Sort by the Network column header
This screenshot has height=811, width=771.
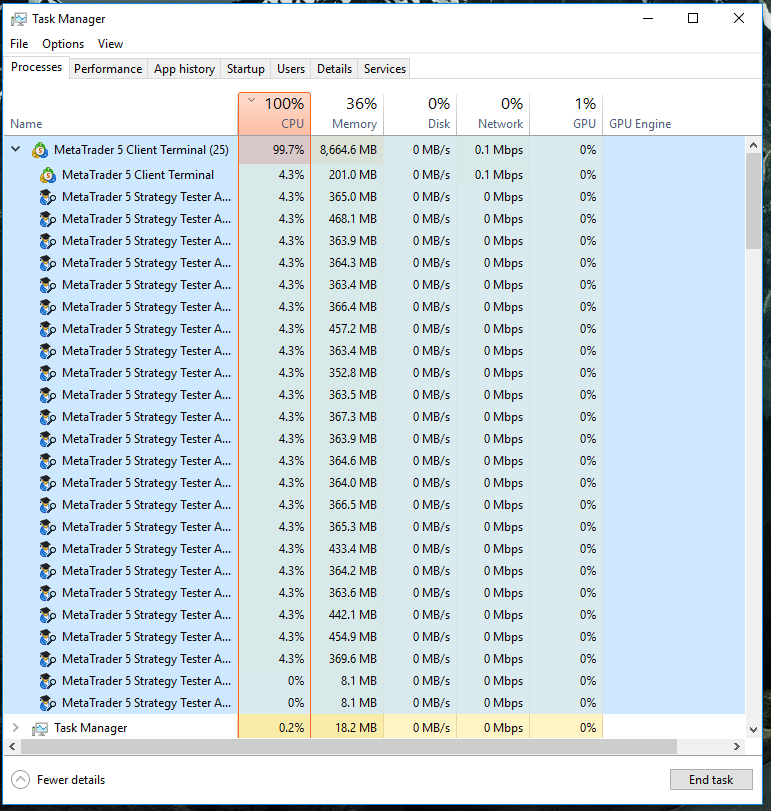click(x=493, y=114)
